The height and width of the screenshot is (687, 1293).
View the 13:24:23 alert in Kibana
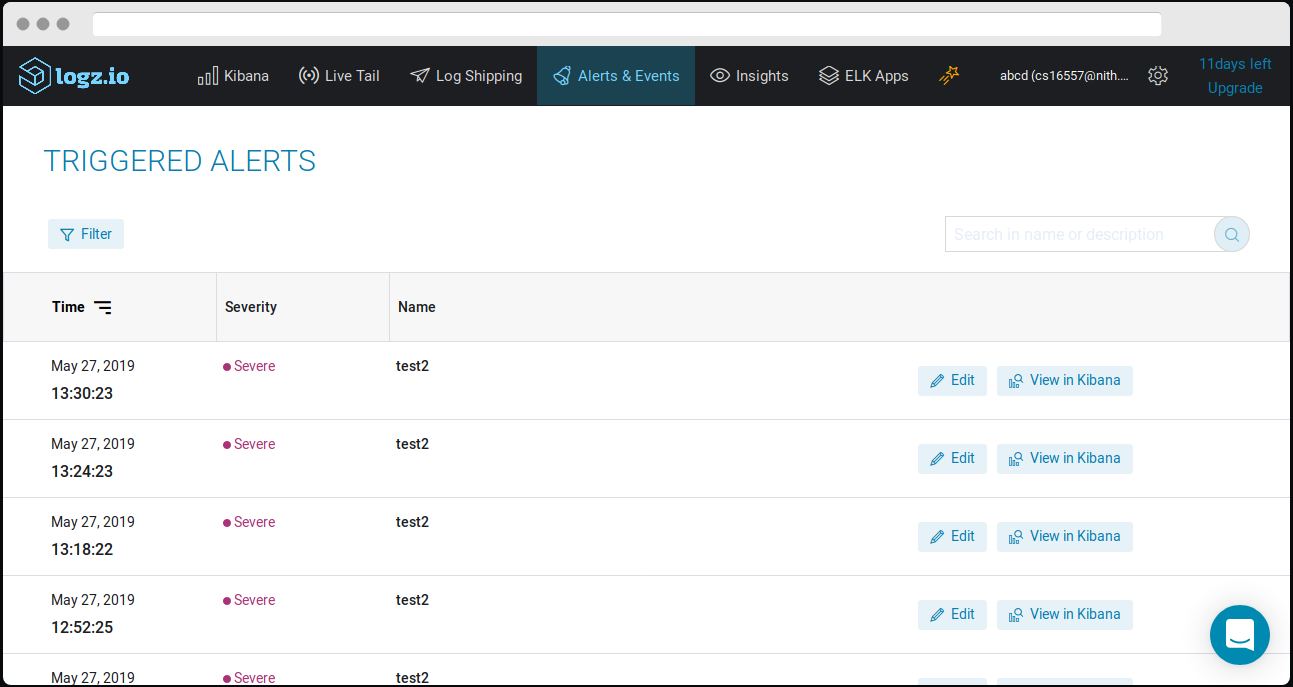tap(1065, 459)
